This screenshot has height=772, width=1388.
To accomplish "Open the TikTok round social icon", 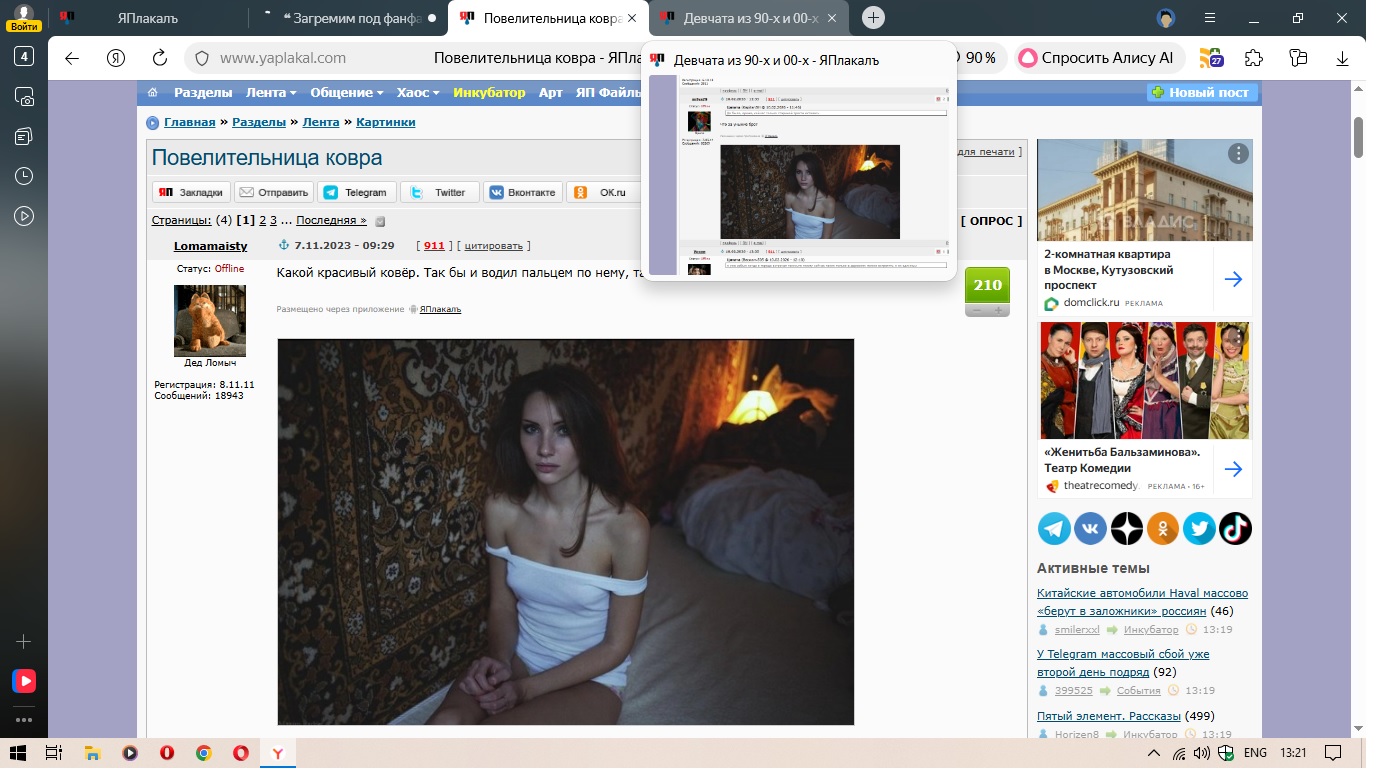I will pos(1235,528).
